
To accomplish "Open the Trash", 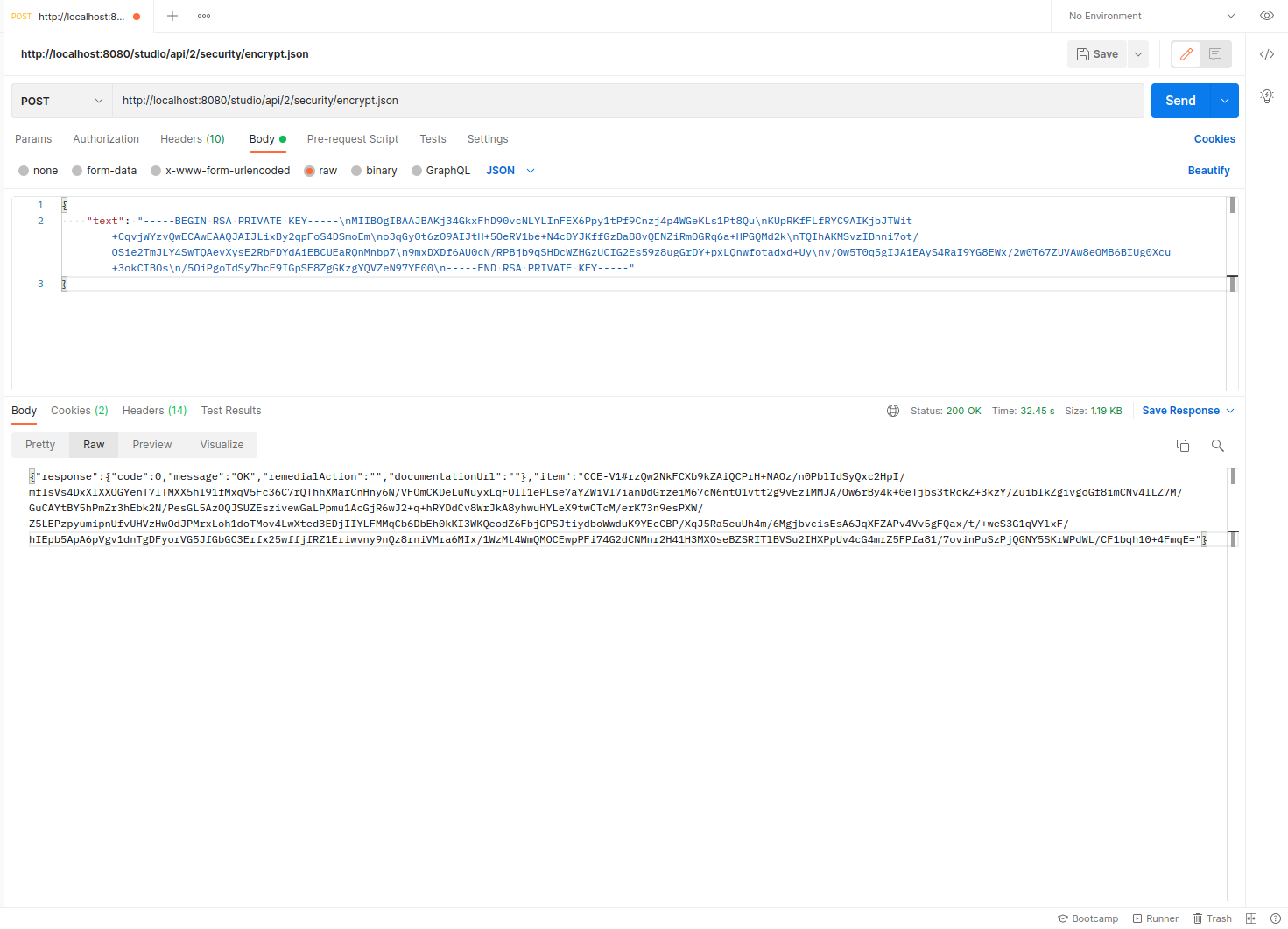I will click(1212, 918).
